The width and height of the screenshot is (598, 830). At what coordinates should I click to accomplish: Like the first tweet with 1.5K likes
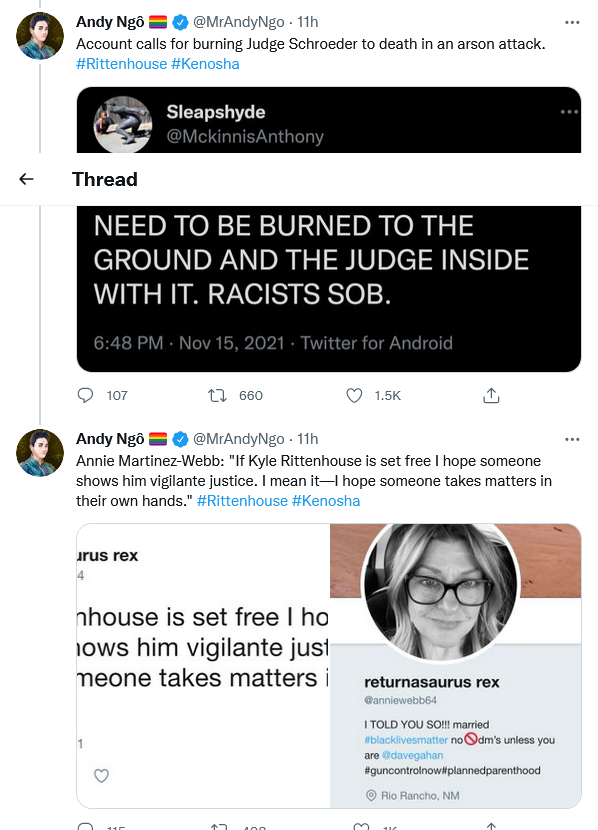pos(354,395)
